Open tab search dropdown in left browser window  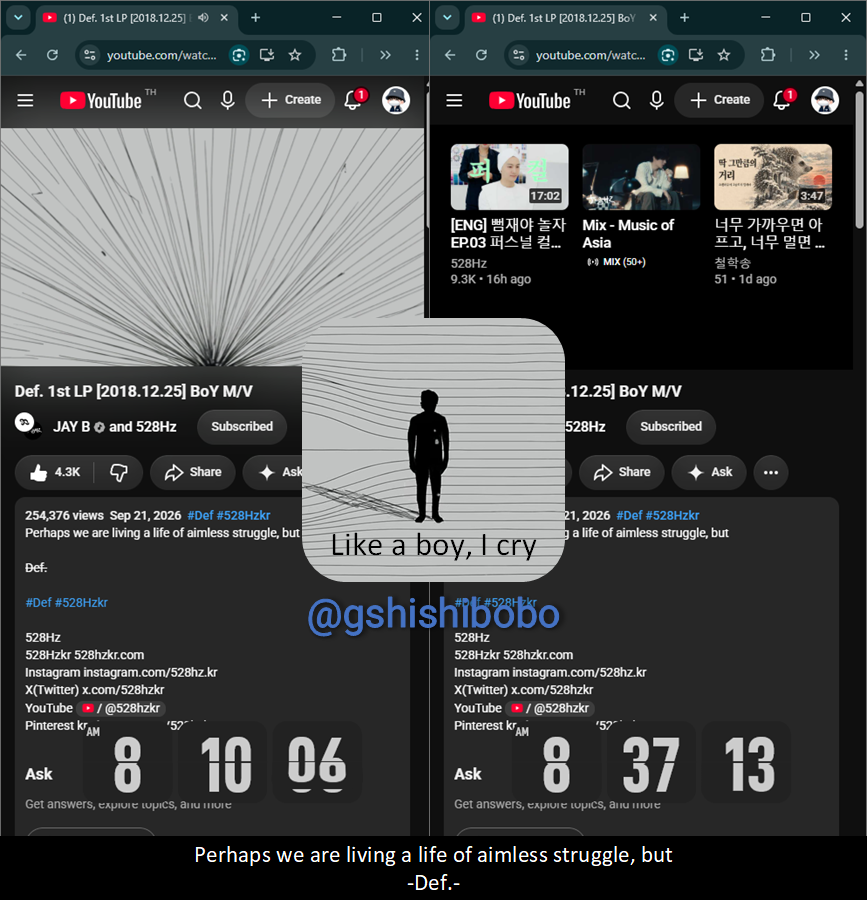[x=18, y=17]
